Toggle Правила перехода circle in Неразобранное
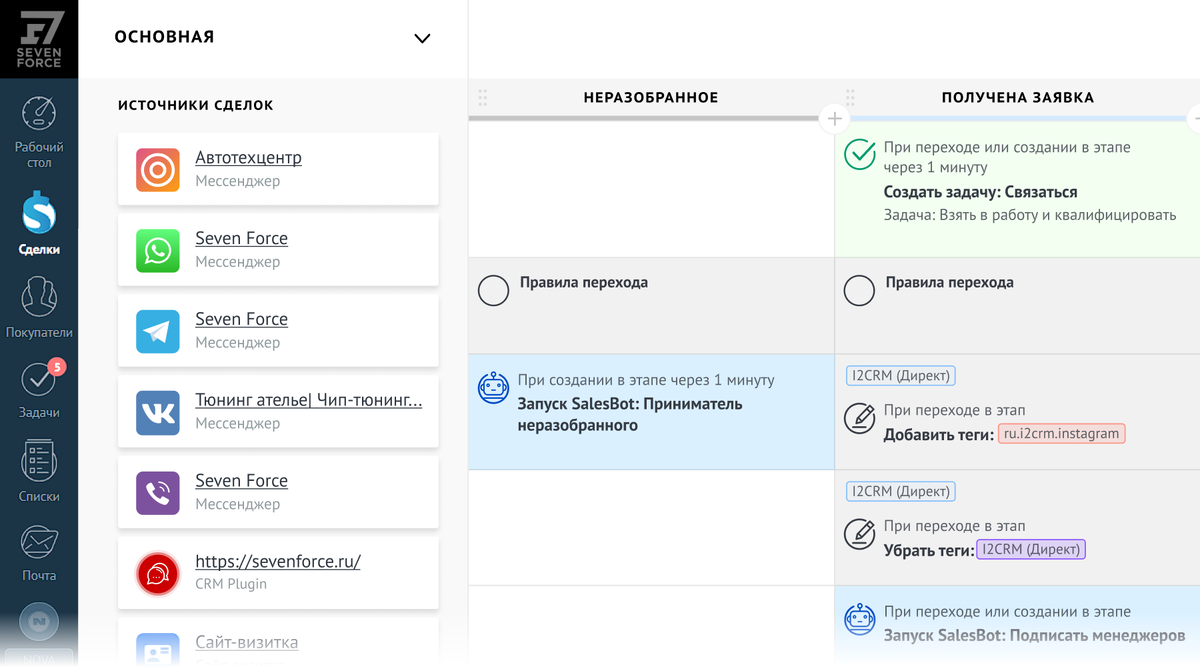This screenshot has height=667, width=1200. [493, 291]
